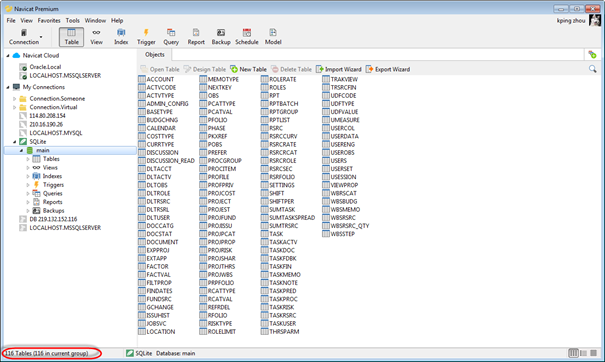The image size is (605, 362).
Task: Switch to icon list view mode
Action: [x=573, y=353]
